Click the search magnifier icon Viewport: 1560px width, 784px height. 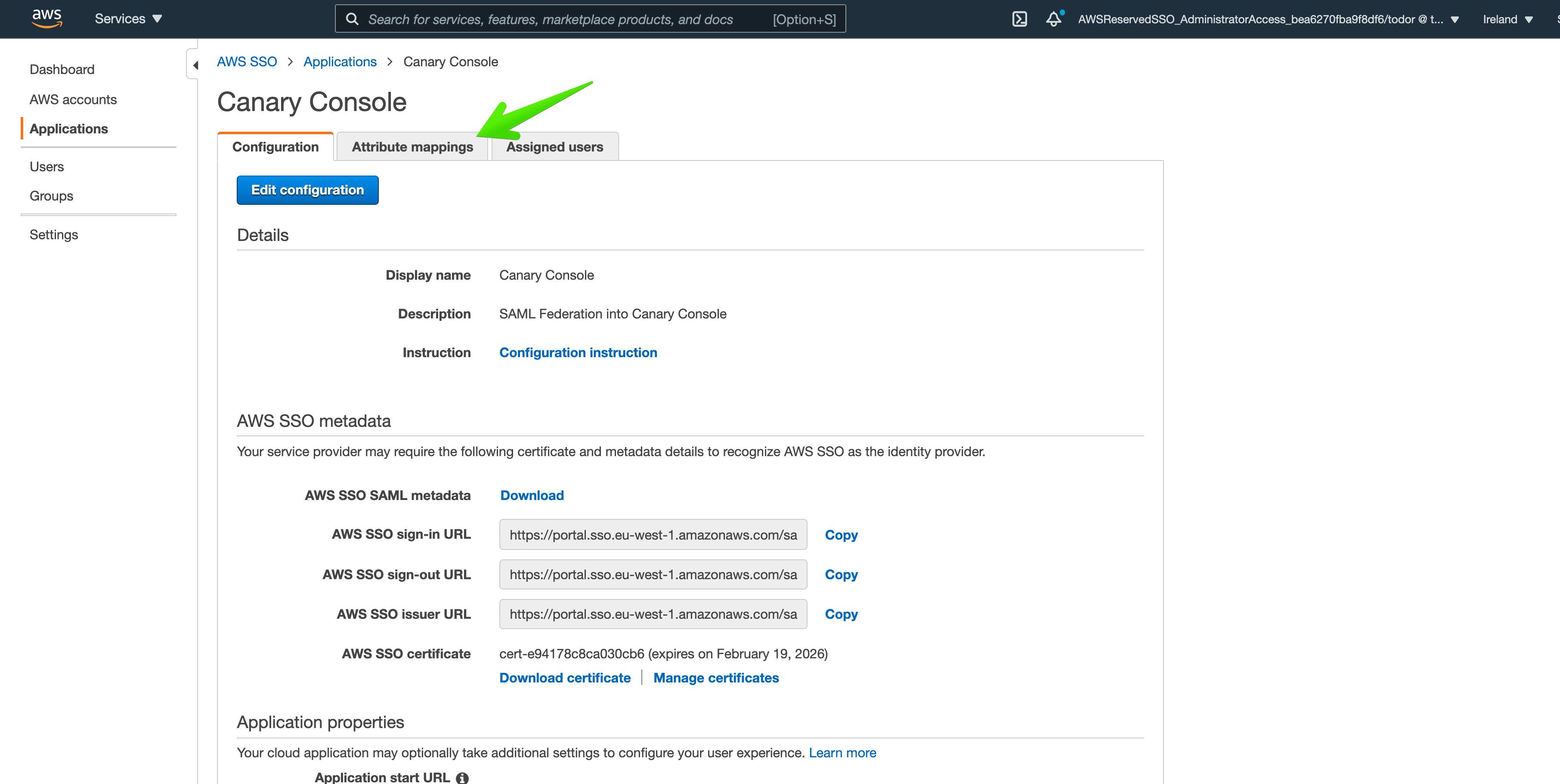click(352, 19)
